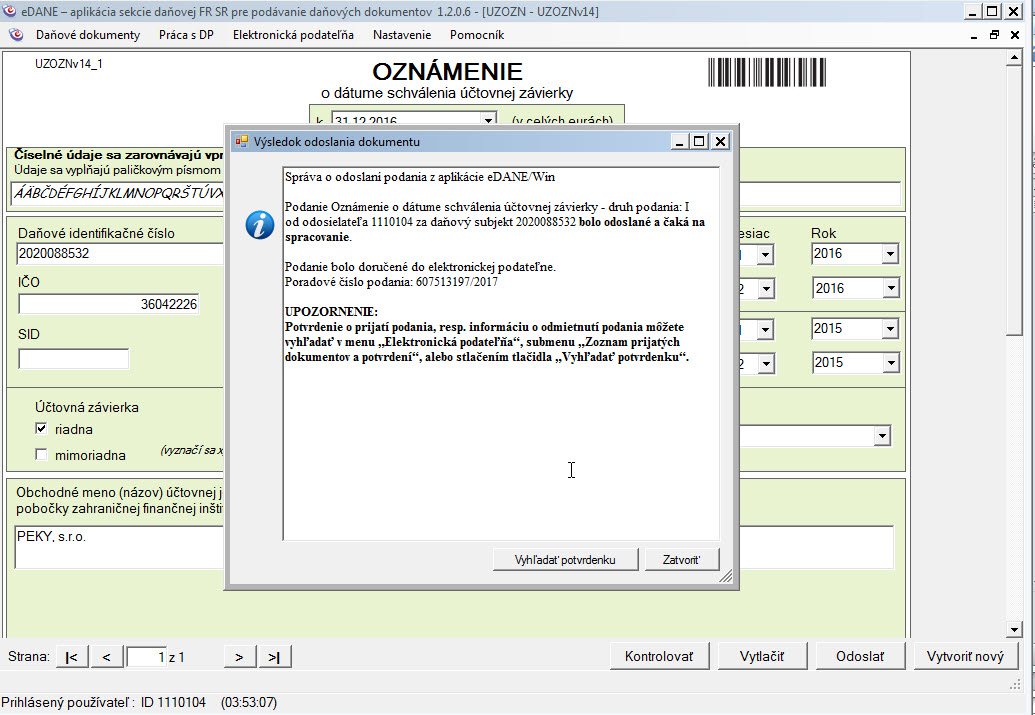
Task: Click the IČO field containing 36042226
Action: click(x=108, y=304)
